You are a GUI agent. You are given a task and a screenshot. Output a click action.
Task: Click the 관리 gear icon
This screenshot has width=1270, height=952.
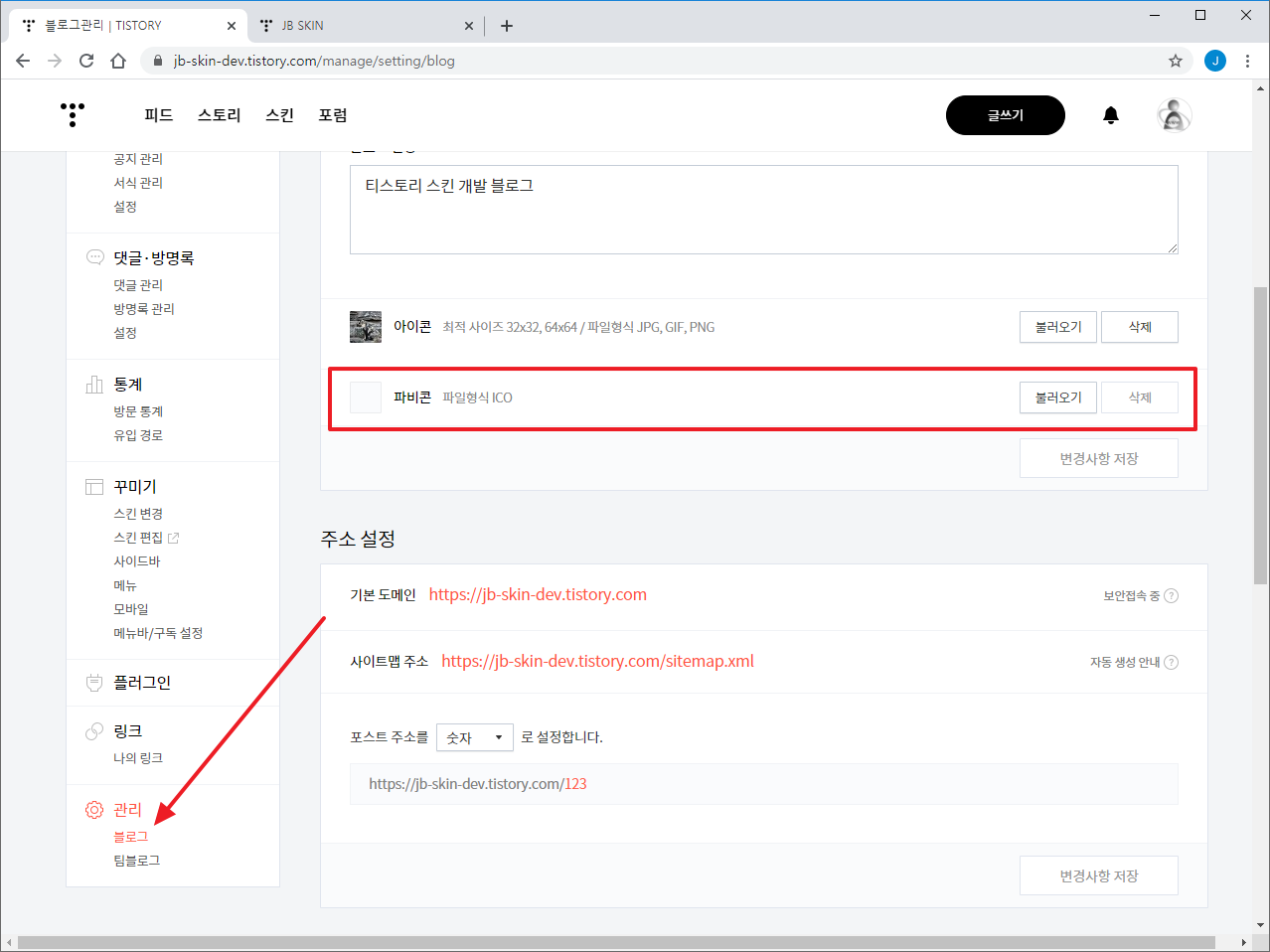(94, 810)
